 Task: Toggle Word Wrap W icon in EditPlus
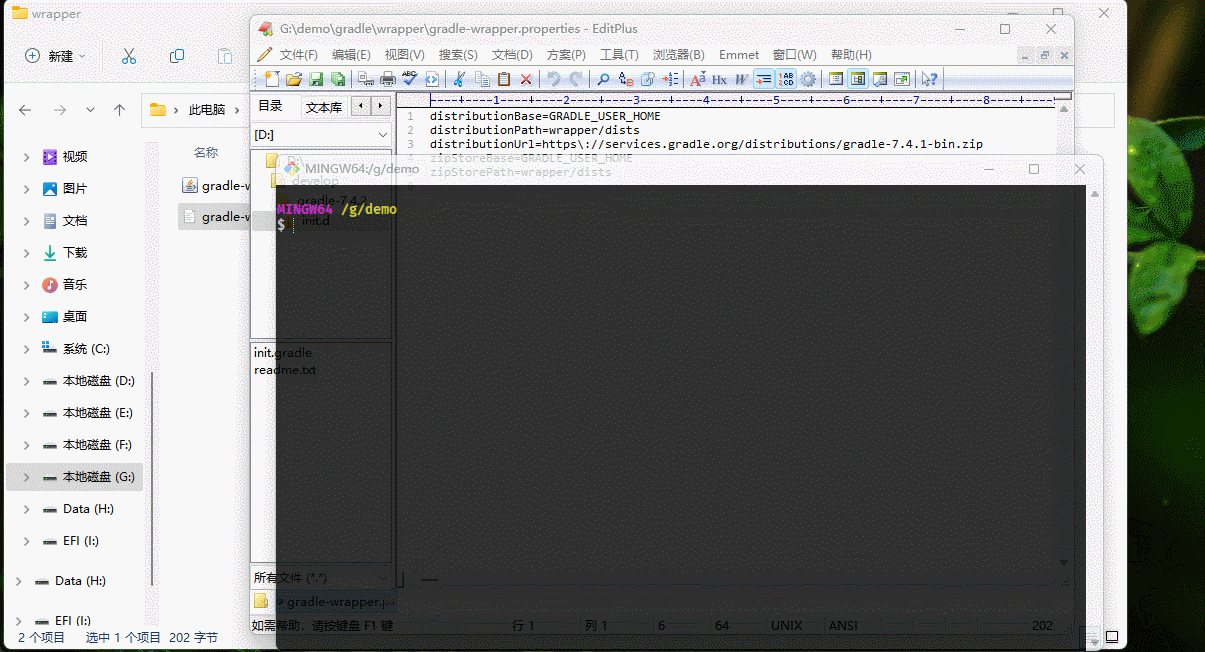741,79
